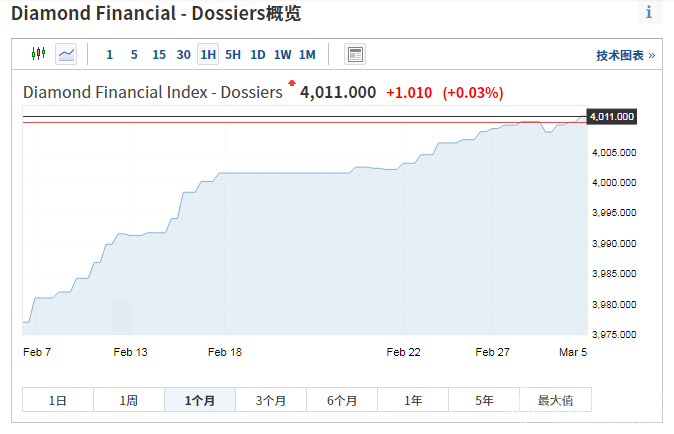Select the 5 minute interval

pos(134,55)
